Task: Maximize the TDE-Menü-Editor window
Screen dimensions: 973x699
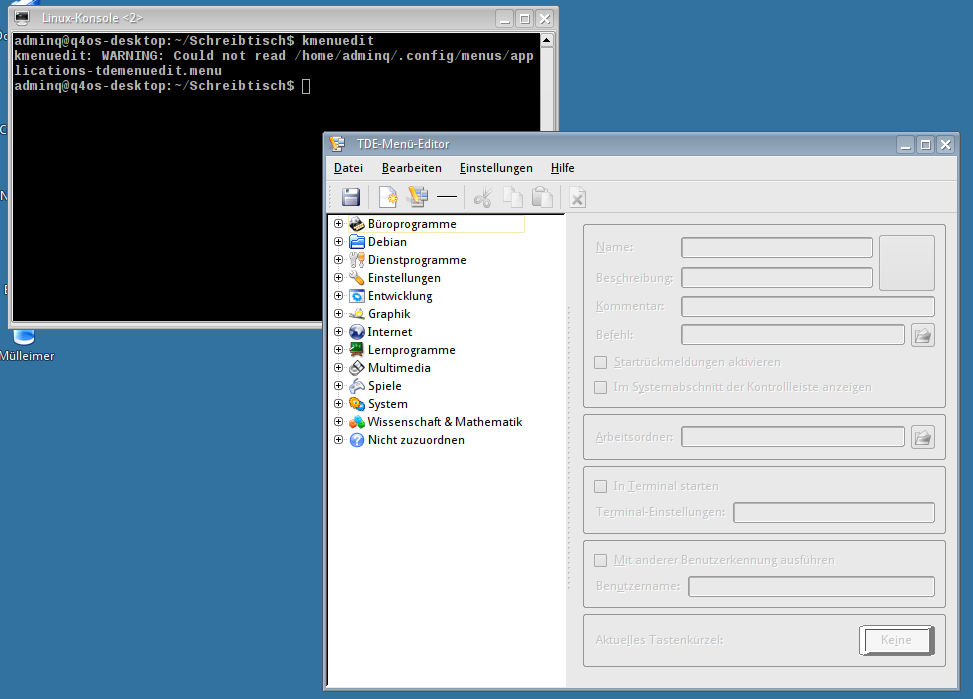Action: click(925, 145)
